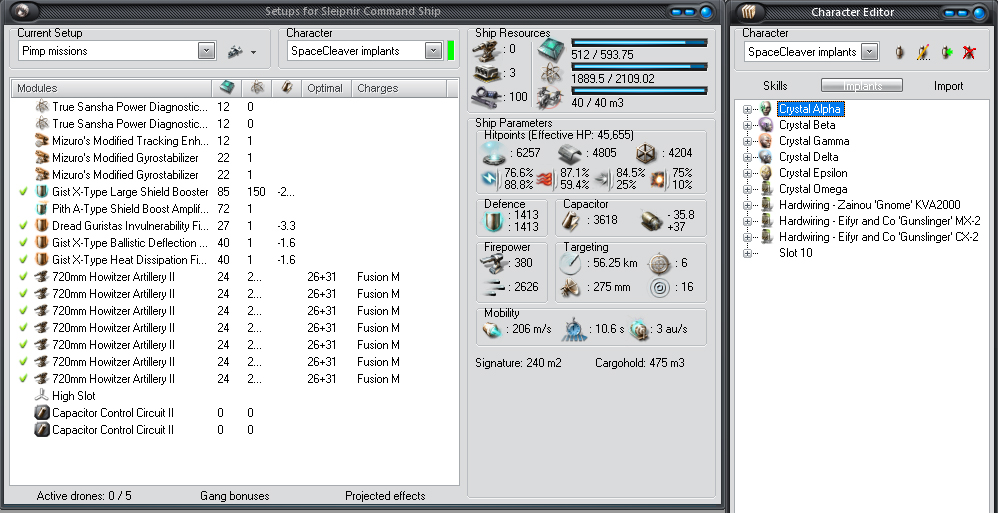
Task: Select the first True Sansha Power Diagnostic module icon
Action: pyautogui.click(x=42, y=106)
